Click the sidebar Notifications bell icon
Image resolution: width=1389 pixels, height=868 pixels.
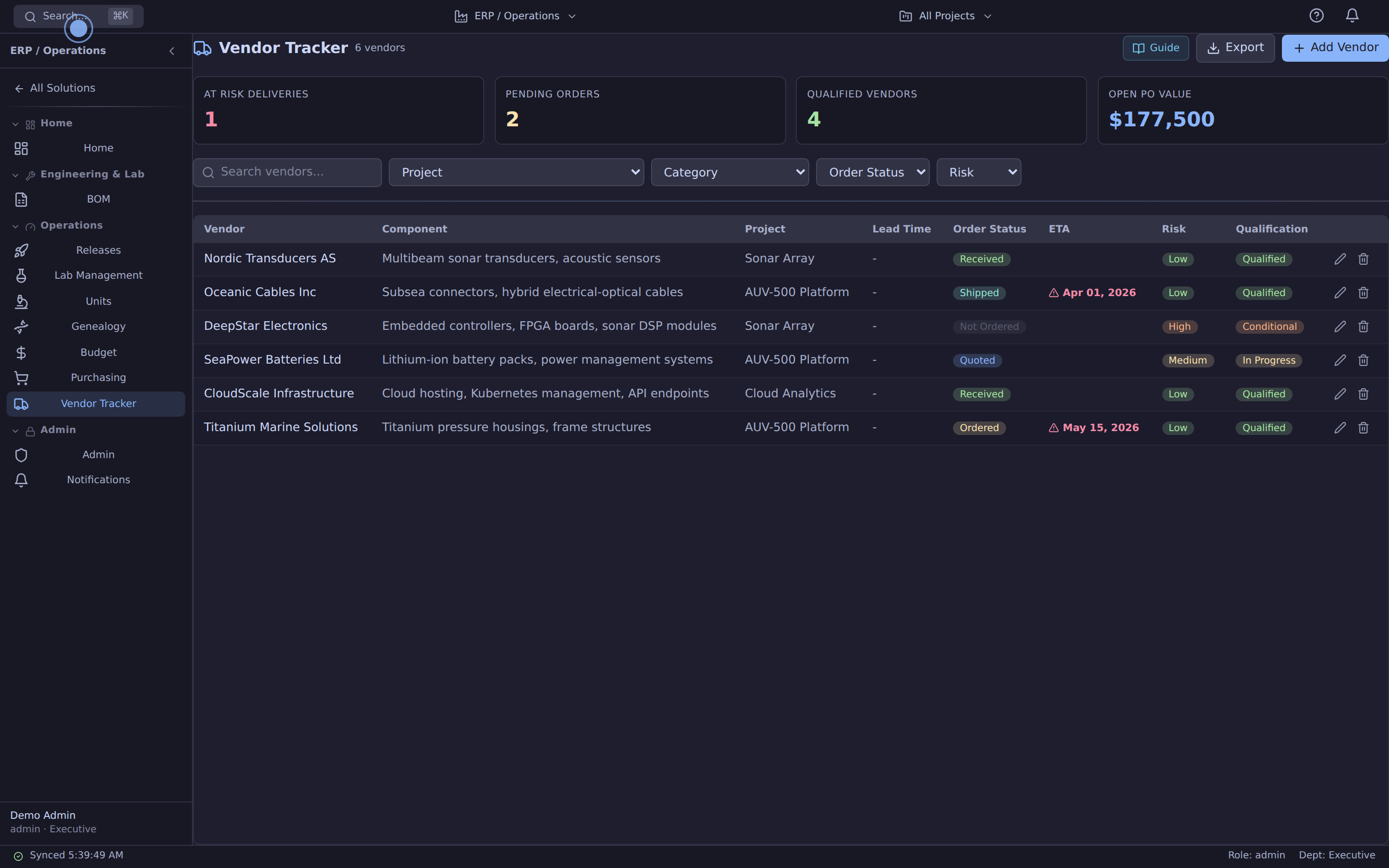click(21, 480)
